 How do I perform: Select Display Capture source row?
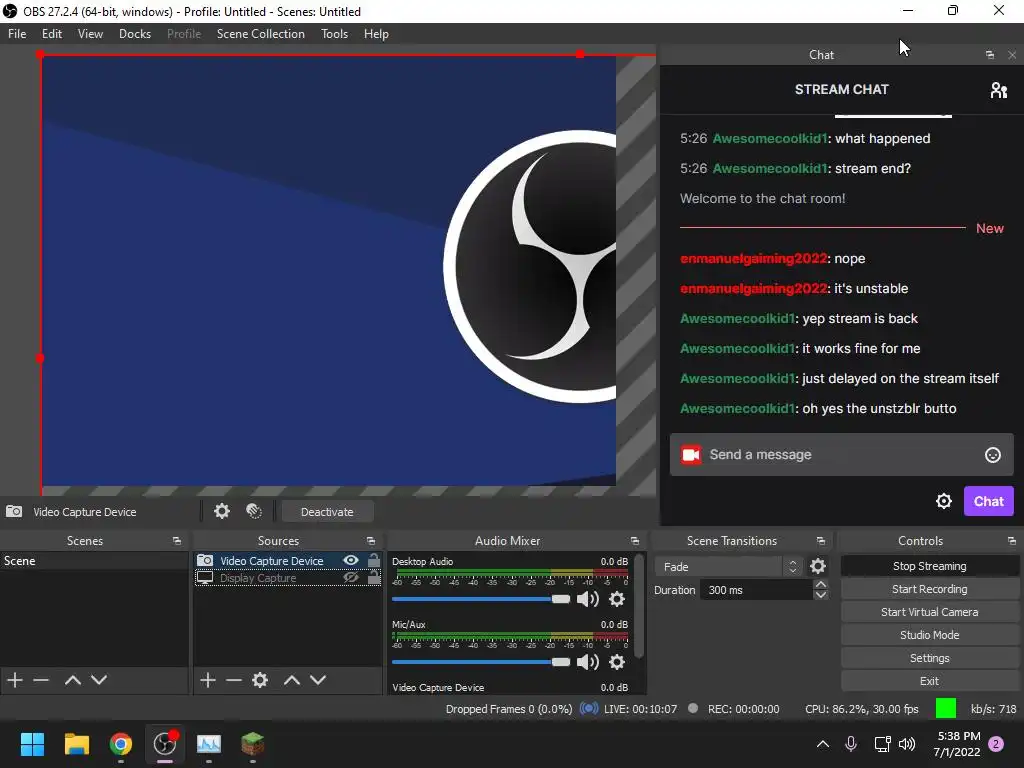click(288, 578)
